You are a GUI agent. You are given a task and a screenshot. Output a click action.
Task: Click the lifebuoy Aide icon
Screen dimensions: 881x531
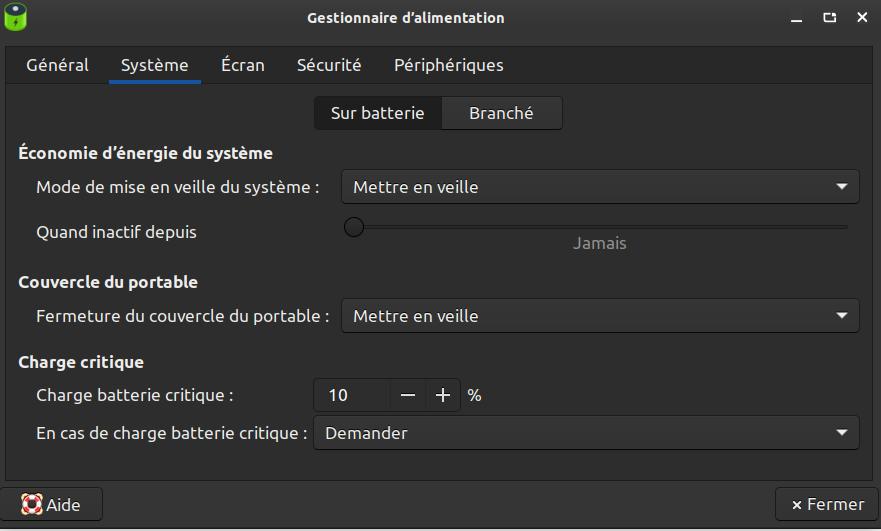coord(31,504)
